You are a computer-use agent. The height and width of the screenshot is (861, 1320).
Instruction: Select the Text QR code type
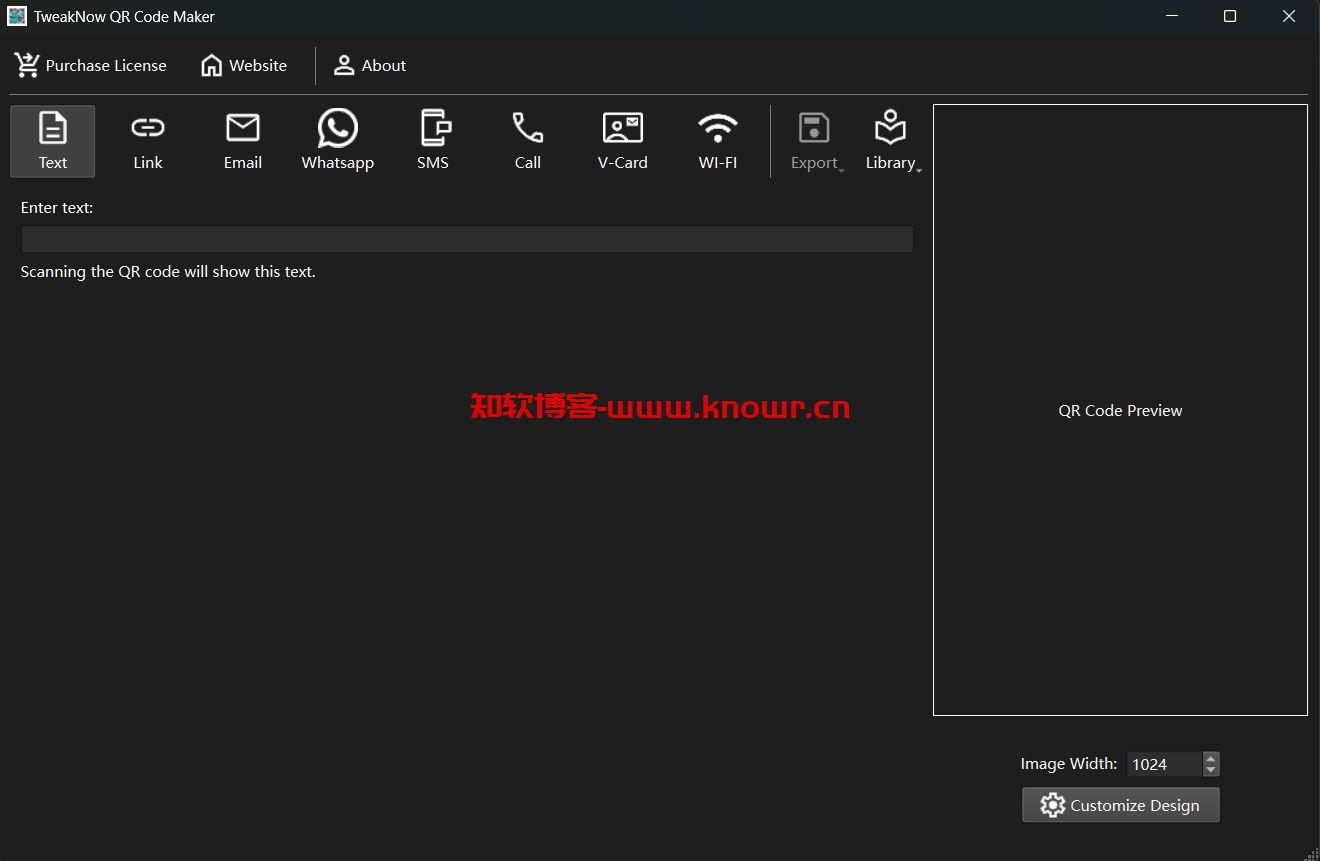pos(53,141)
